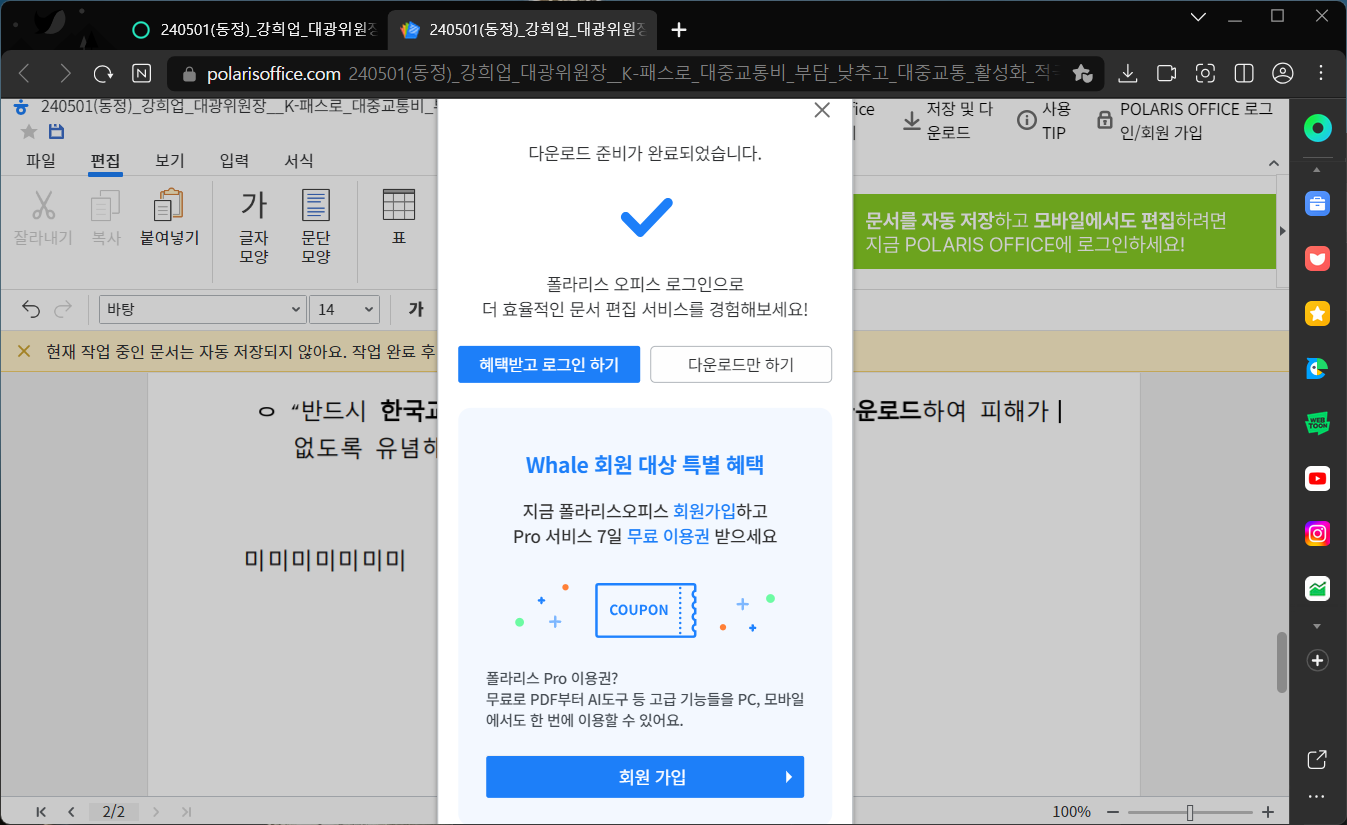Open the Instagram sidebar icon
This screenshot has height=825, width=1347.
(x=1318, y=534)
